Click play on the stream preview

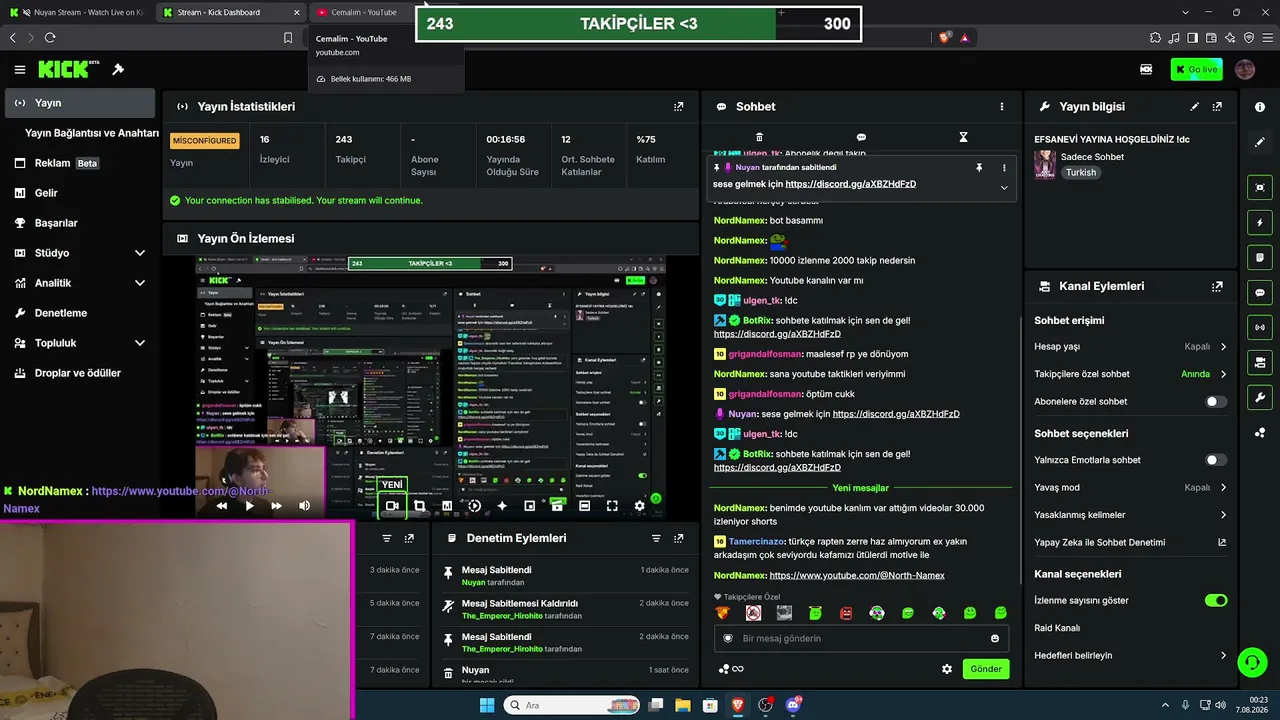click(249, 506)
